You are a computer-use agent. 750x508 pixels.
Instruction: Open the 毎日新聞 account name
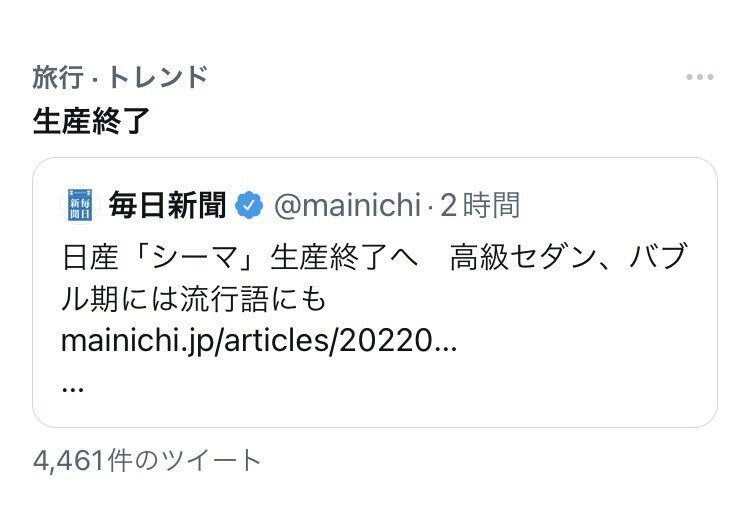point(167,206)
